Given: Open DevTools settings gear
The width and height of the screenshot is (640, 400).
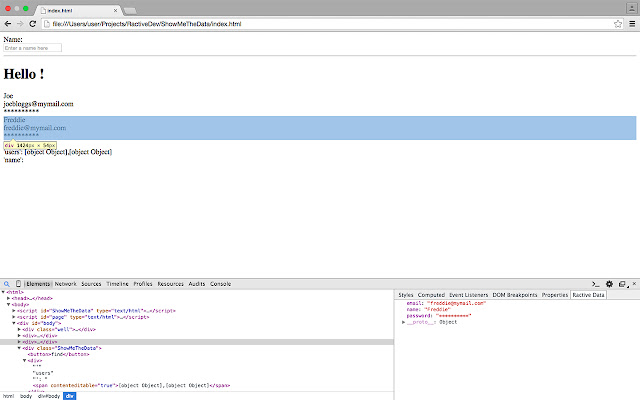Looking at the screenshot, I should tap(609, 284).
